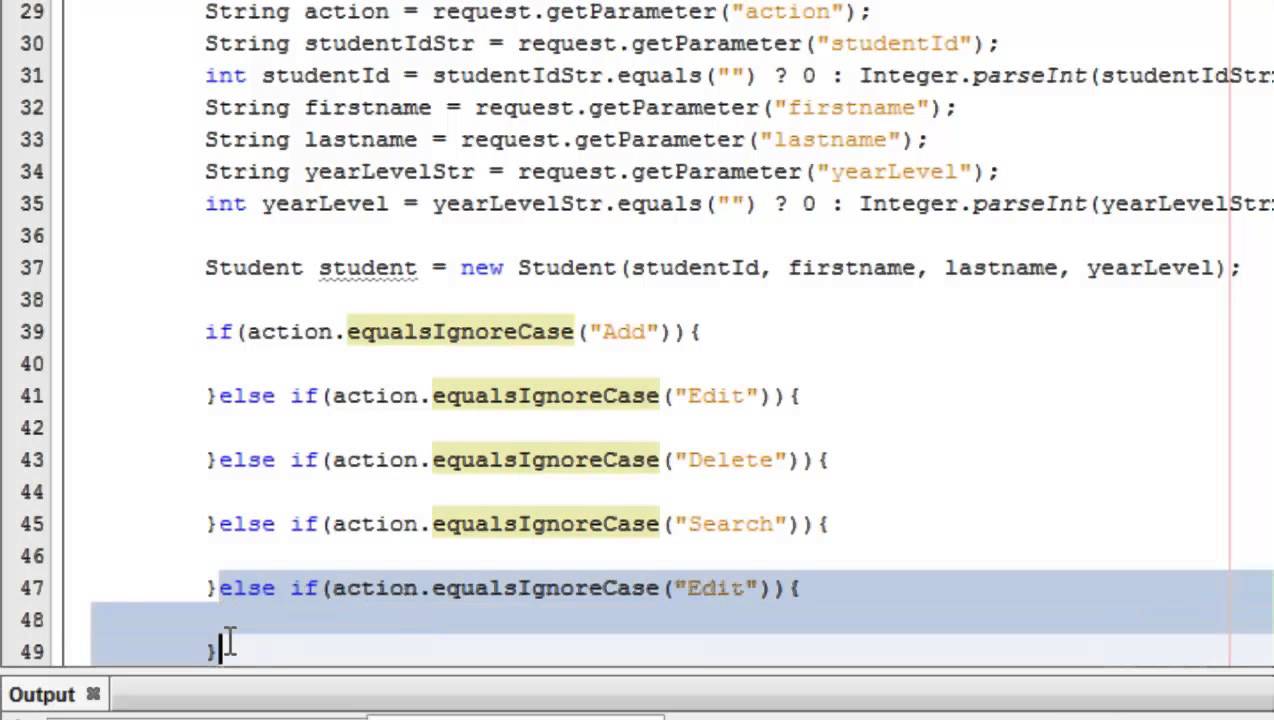Click highlighted equalsIgnoreCase on line 43
Image resolution: width=1274 pixels, height=720 pixels.
tap(546, 460)
